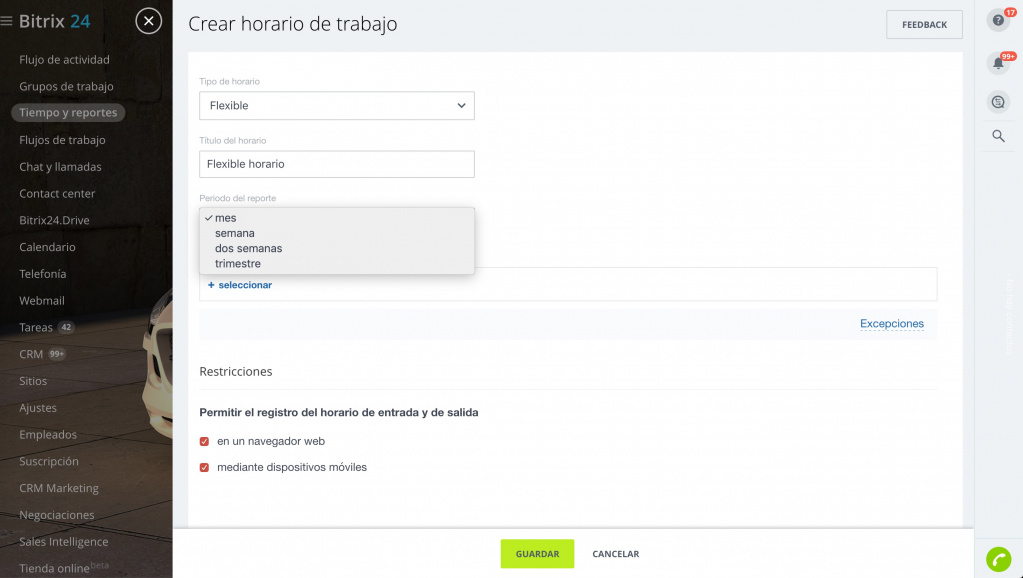Click the '+ seleccionar' link
Viewport: 1023px width, 578px height.
240,285
